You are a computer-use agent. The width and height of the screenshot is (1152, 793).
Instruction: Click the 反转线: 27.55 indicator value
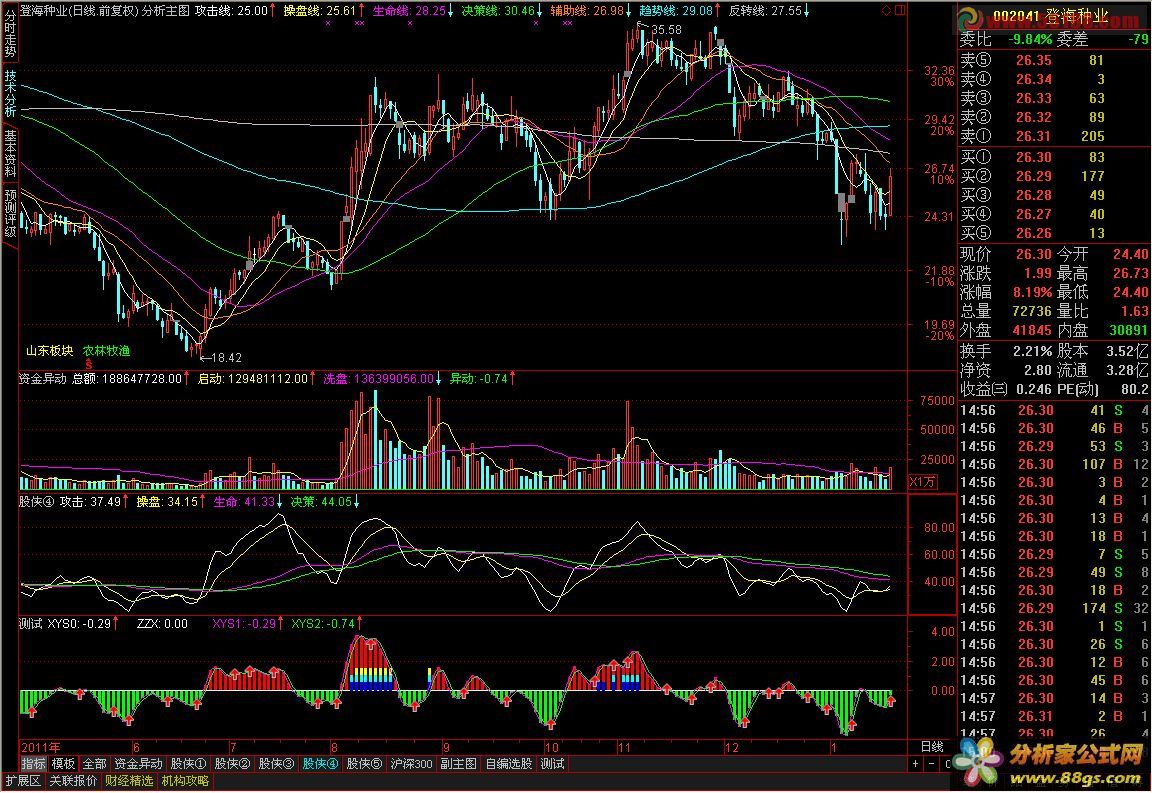[769, 11]
